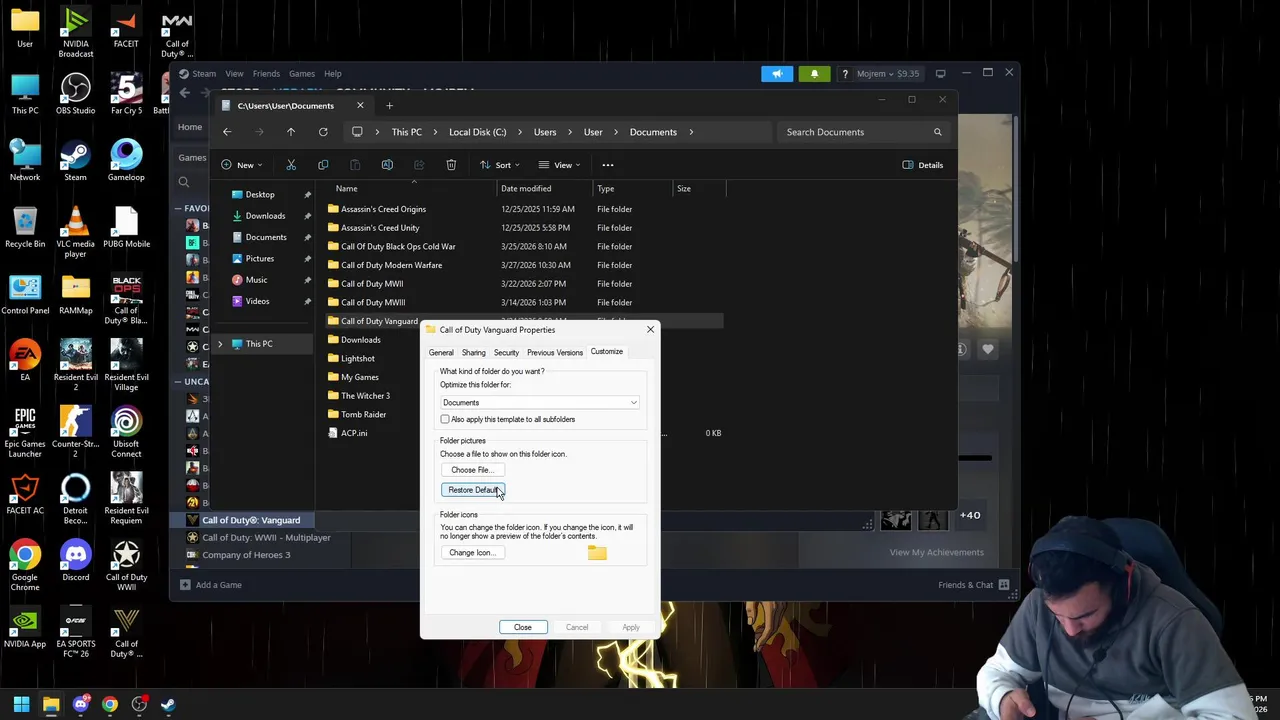
Task: Click the Change Icon button
Action: click(x=471, y=553)
